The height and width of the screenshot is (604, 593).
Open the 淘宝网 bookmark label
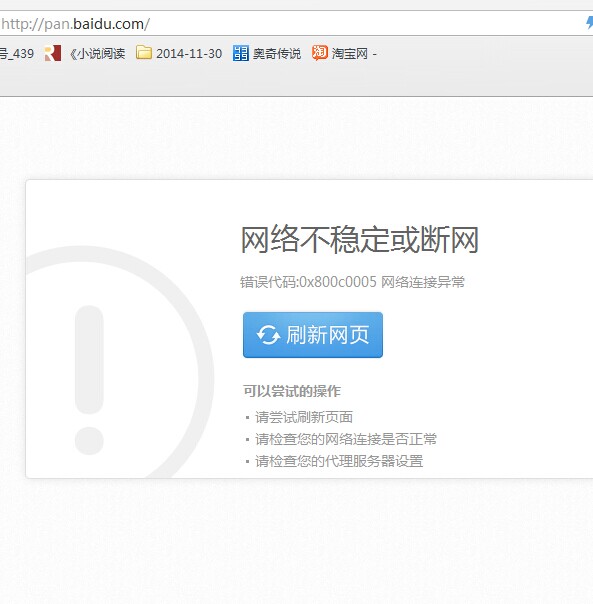pos(349,54)
